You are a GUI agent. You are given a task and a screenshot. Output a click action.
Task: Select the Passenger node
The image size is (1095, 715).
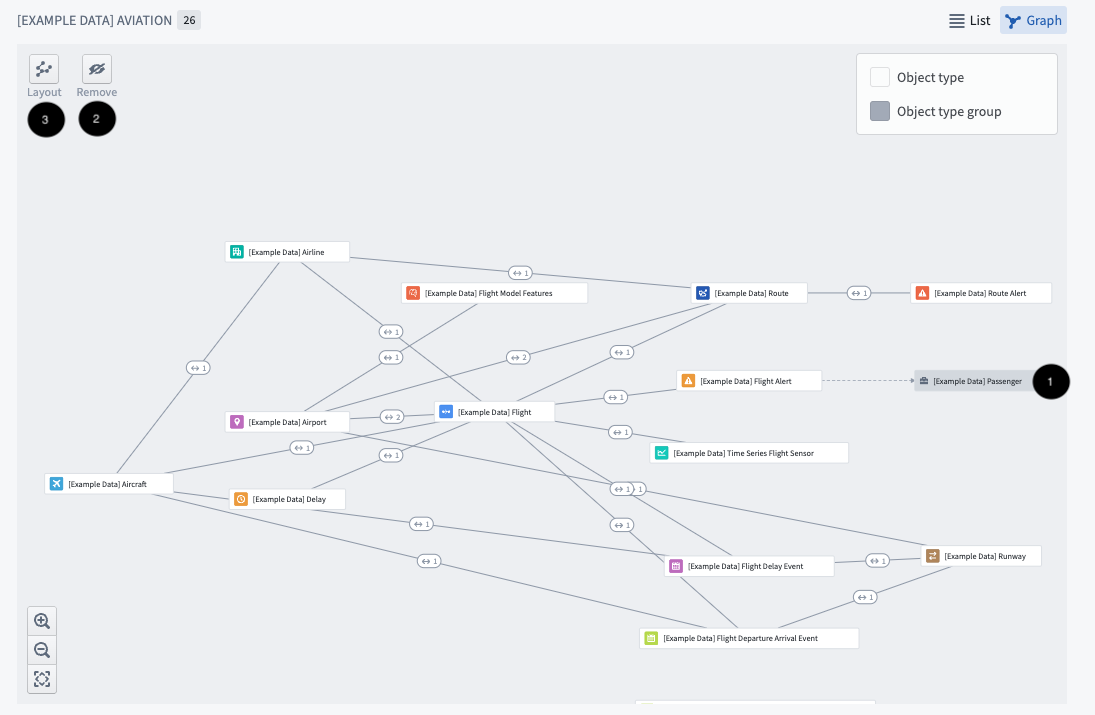[970, 381]
